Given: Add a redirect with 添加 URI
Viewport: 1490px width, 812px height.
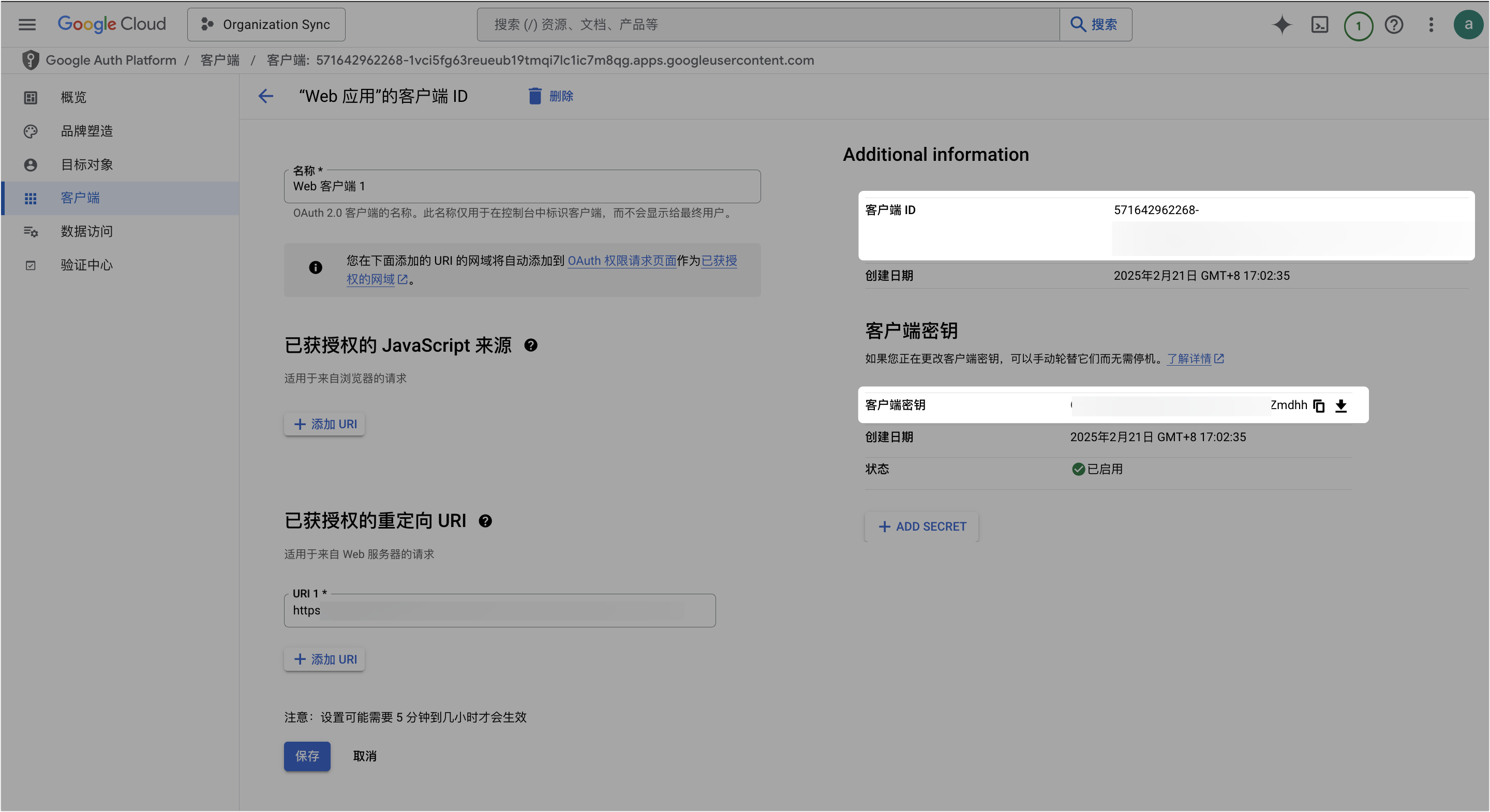Looking at the screenshot, I should coord(324,659).
